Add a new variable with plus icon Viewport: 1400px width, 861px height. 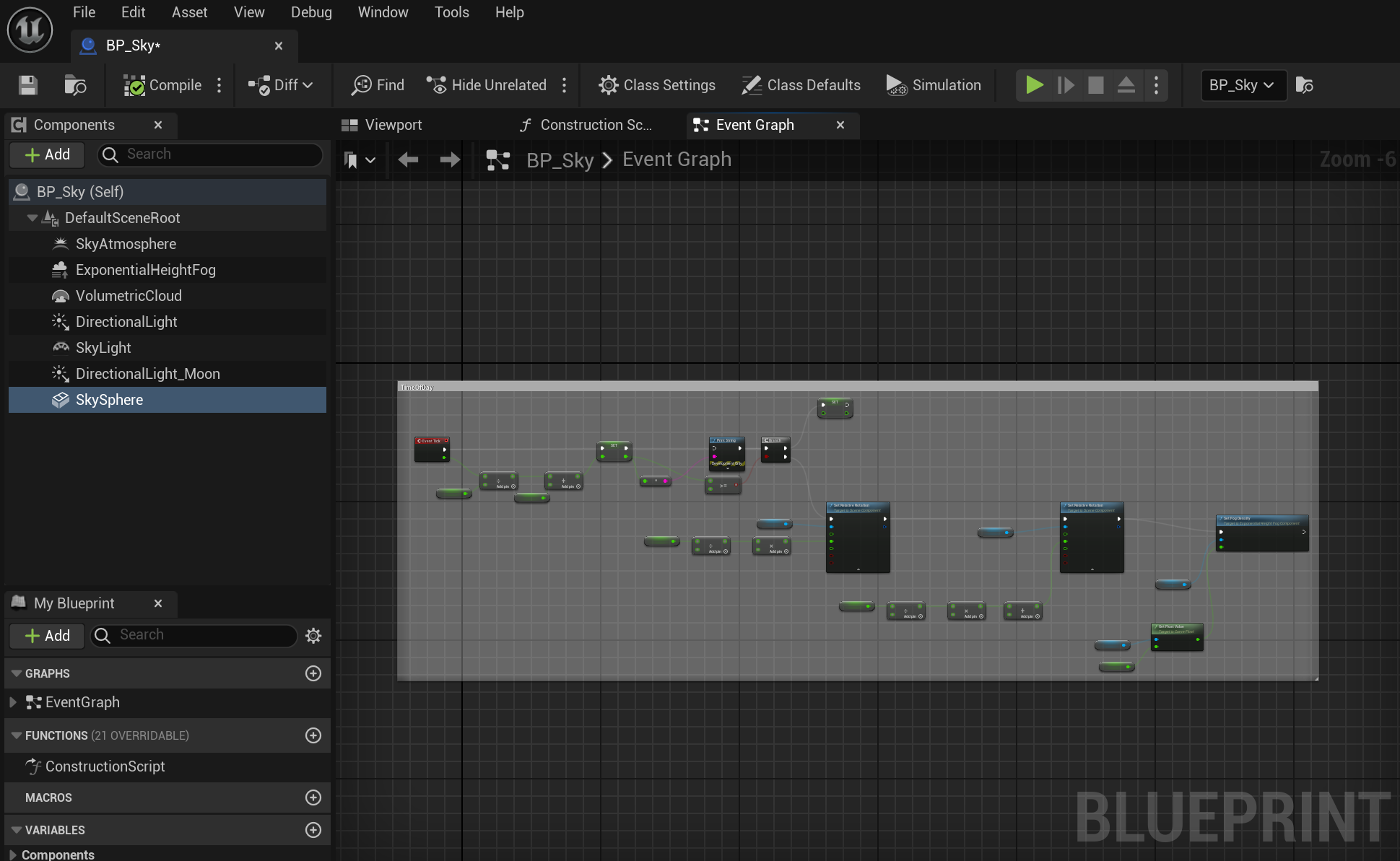[313, 830]
